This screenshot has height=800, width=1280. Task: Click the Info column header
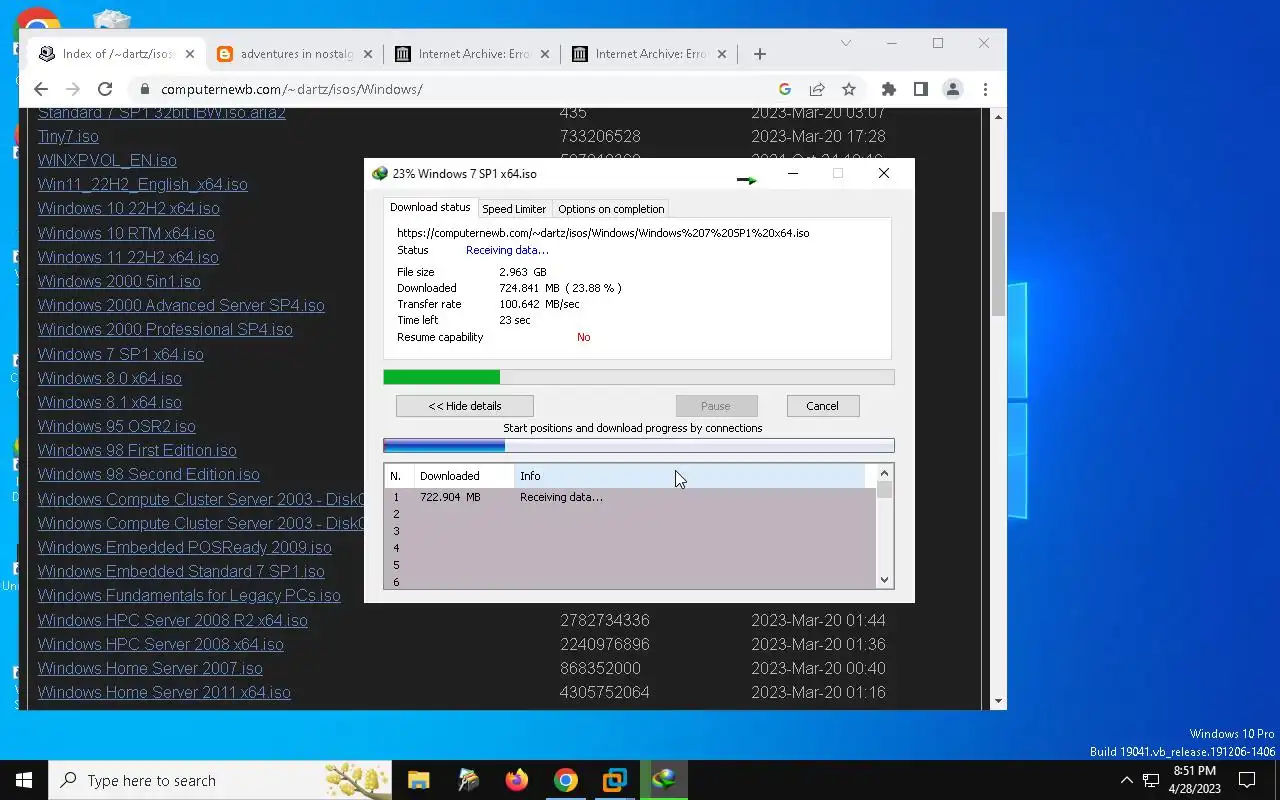[x=690, y=476]
